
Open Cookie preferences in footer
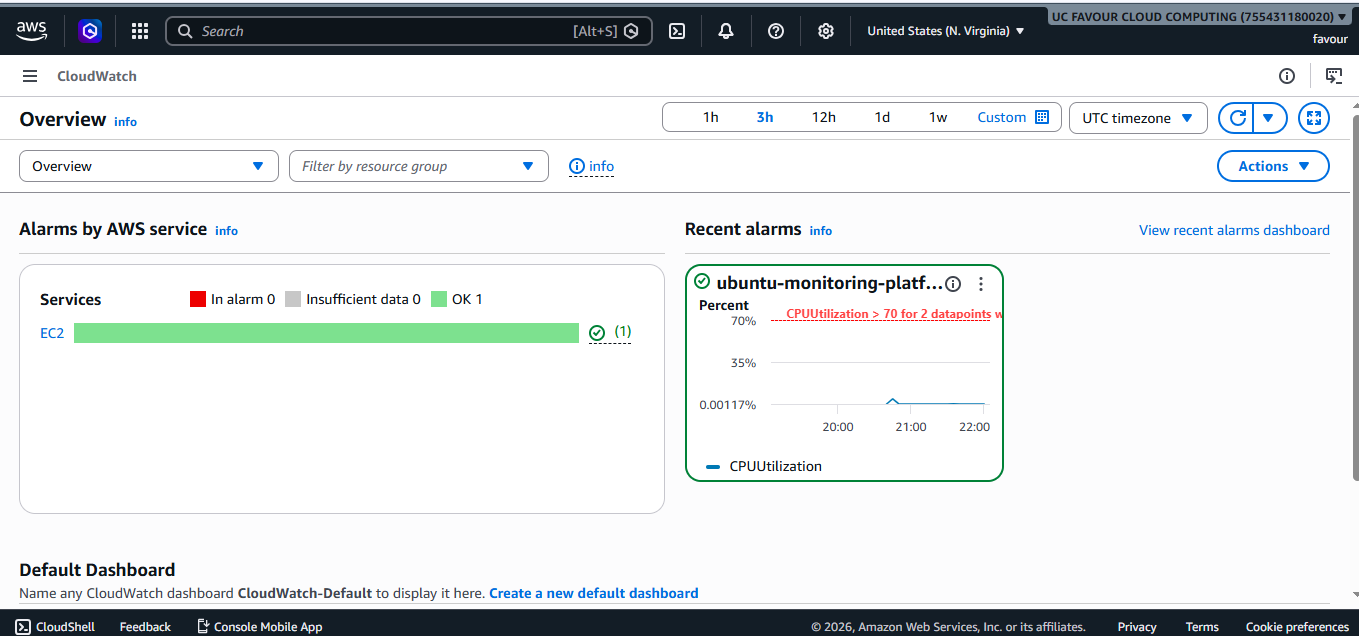click(1297, 627)
